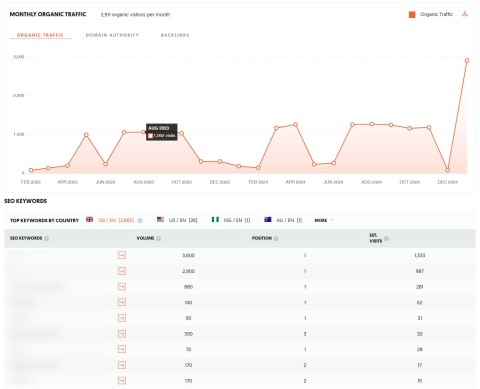Viewport: 480px width, 389px height.
Task: Open arrow link in the position 3 row
Action: coord(122,334)
